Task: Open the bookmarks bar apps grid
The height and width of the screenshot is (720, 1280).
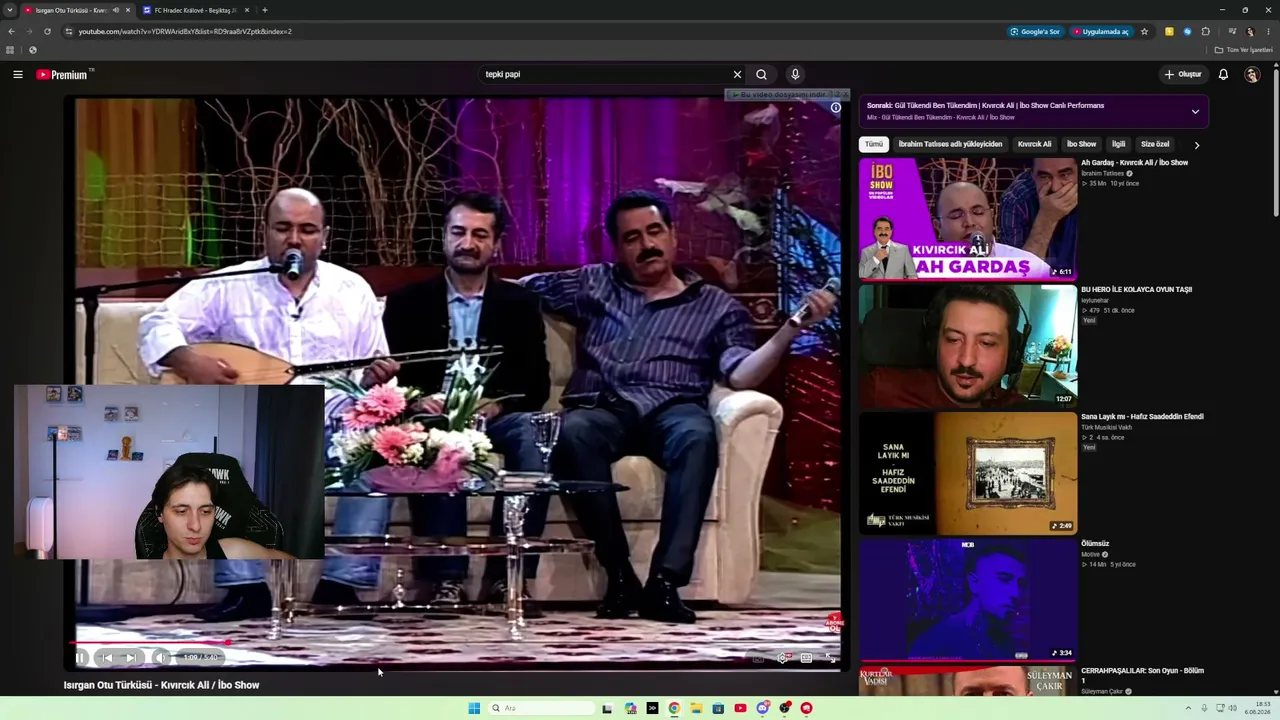Action: coord(10,50)
